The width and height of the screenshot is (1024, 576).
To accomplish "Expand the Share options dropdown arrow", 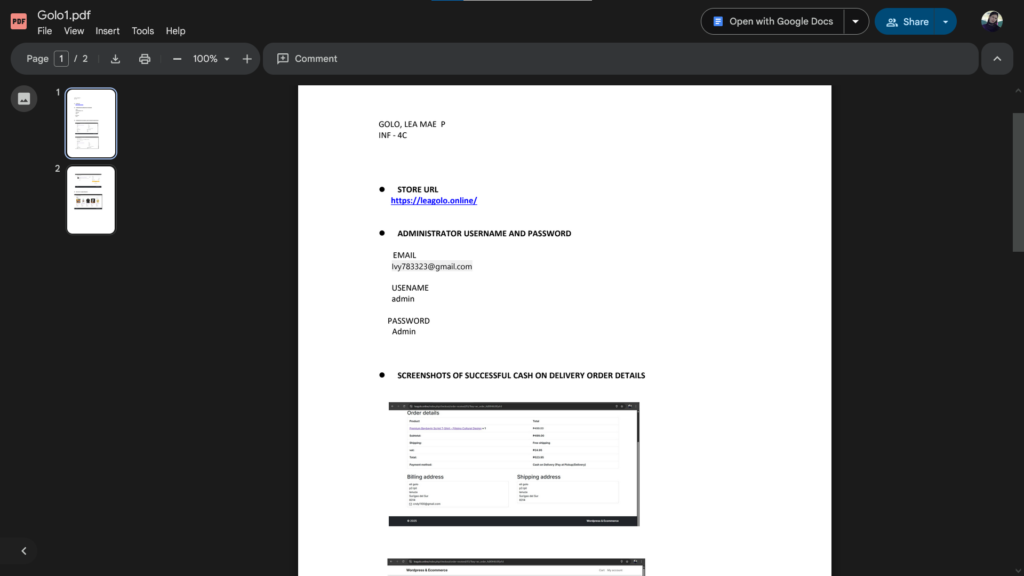I will [945, 22].
